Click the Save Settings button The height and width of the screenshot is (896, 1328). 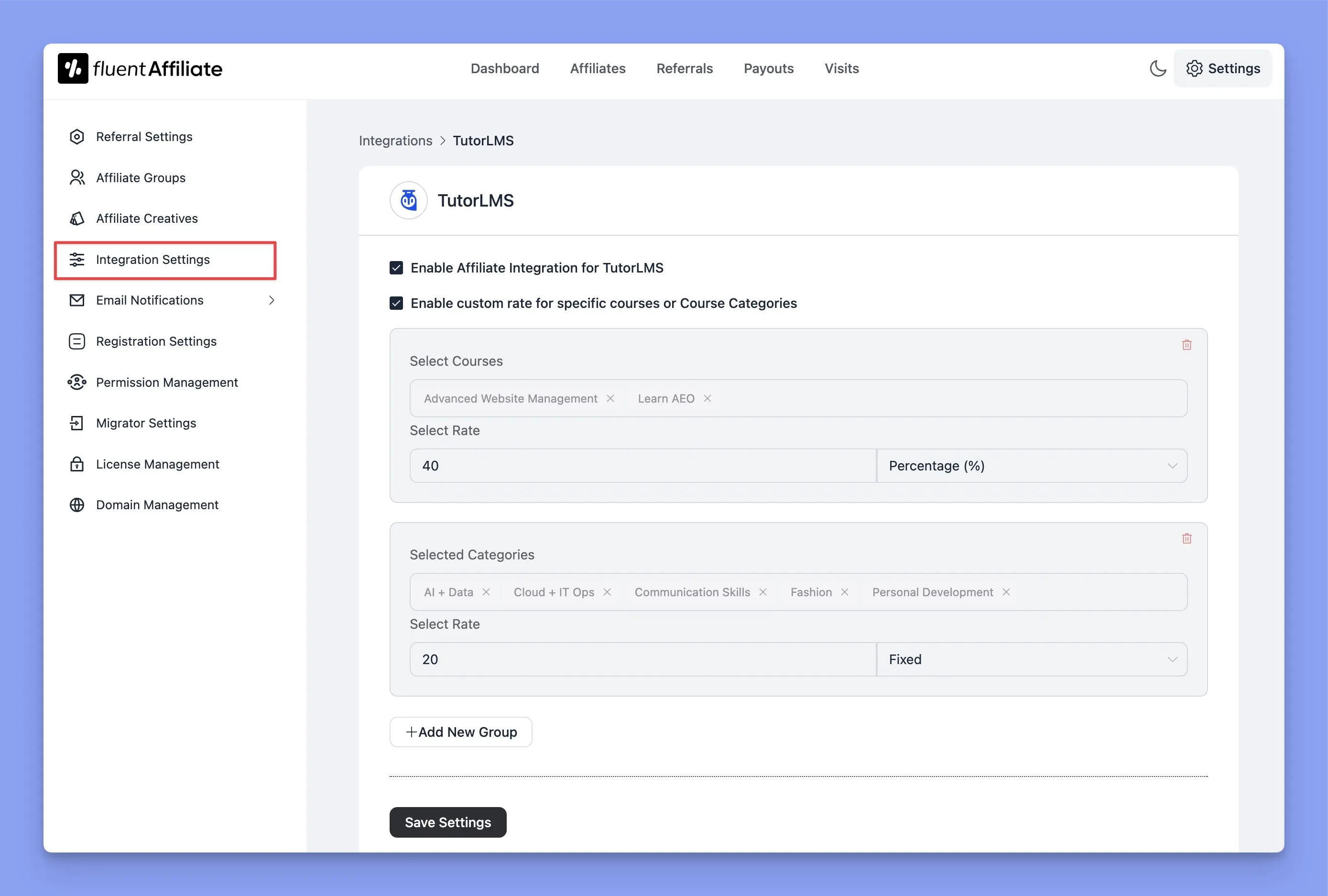pyautogui.click(x=447, y=822)
